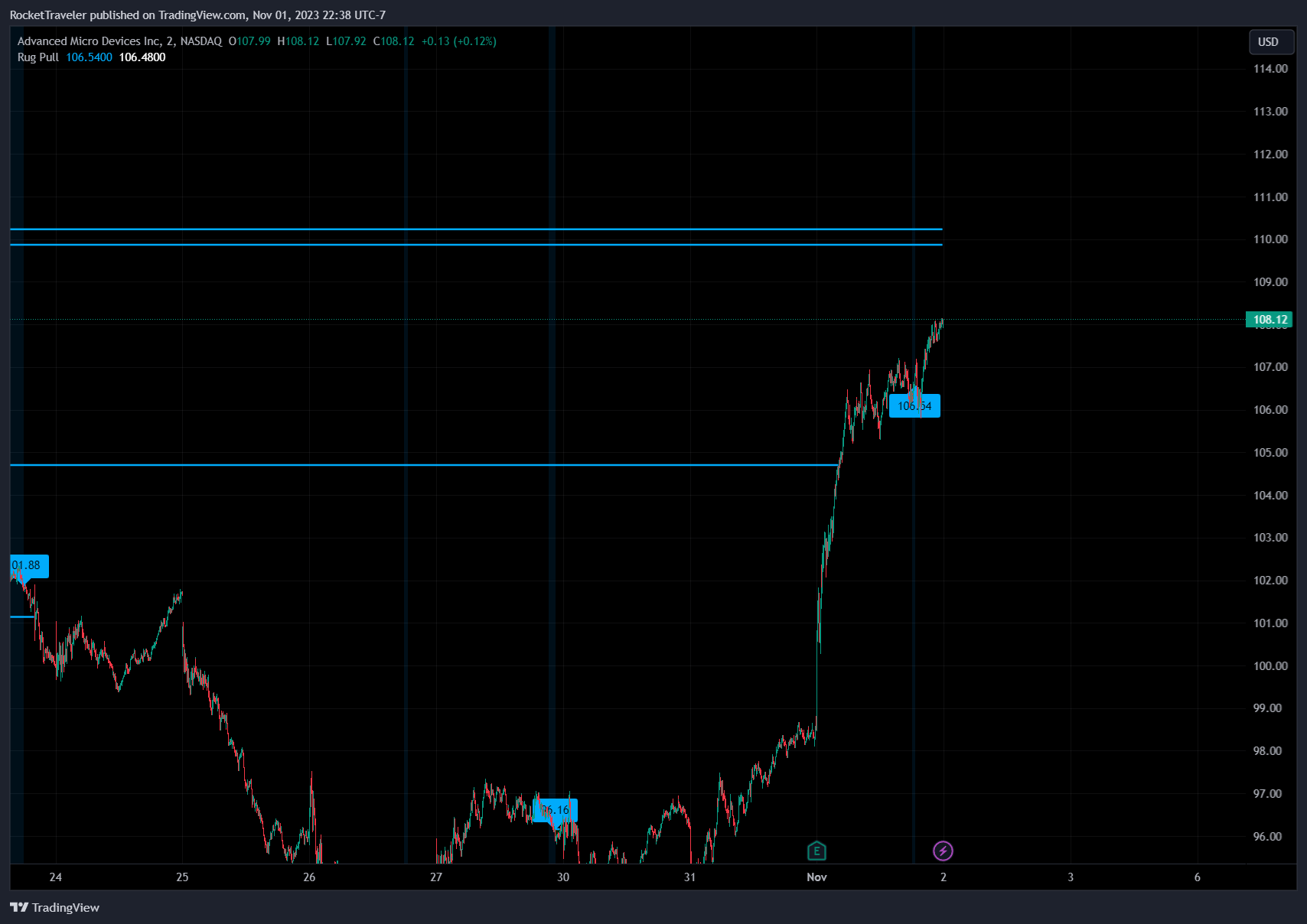Image resolution: width=1307 pixels, height=924 pixels.
Task: Click the +0.13 (+0.12%) change text
Action: 458,41
